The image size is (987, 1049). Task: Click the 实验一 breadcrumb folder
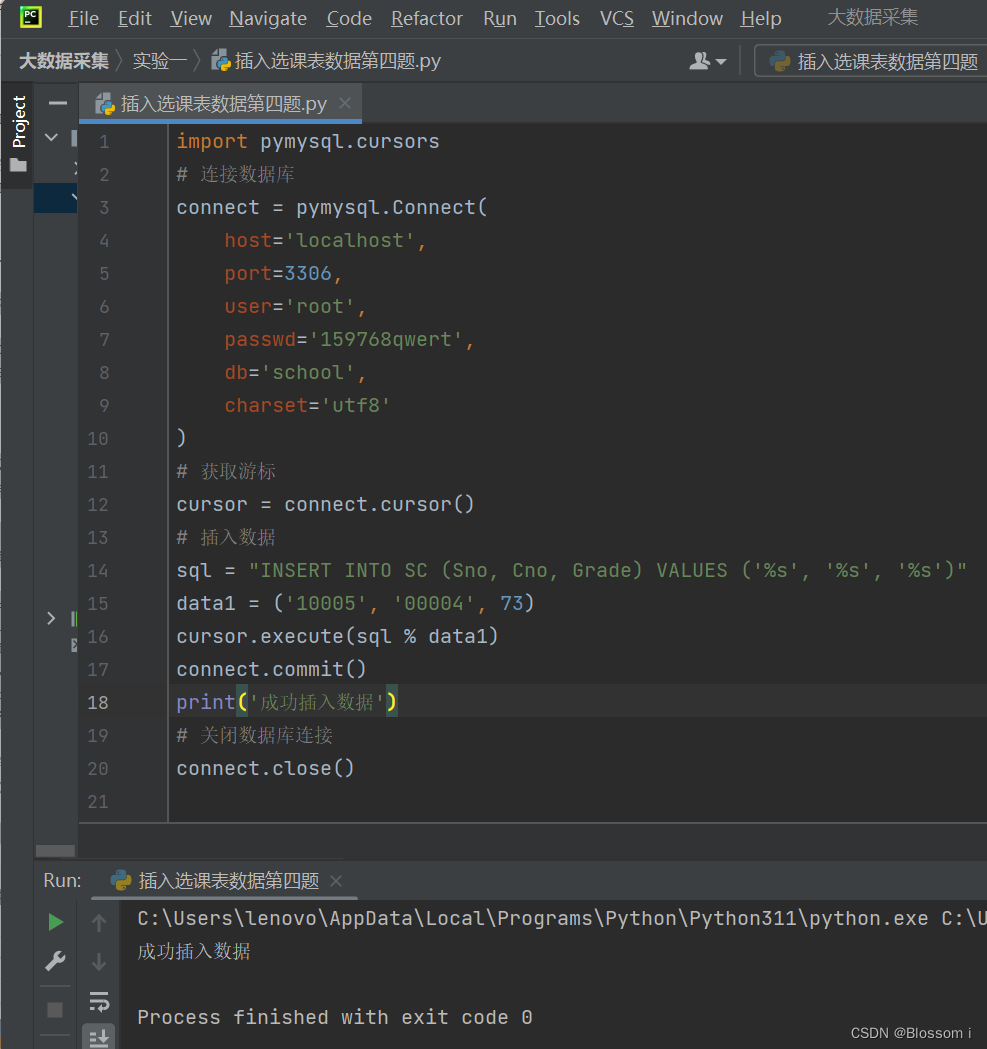[160, 61]
